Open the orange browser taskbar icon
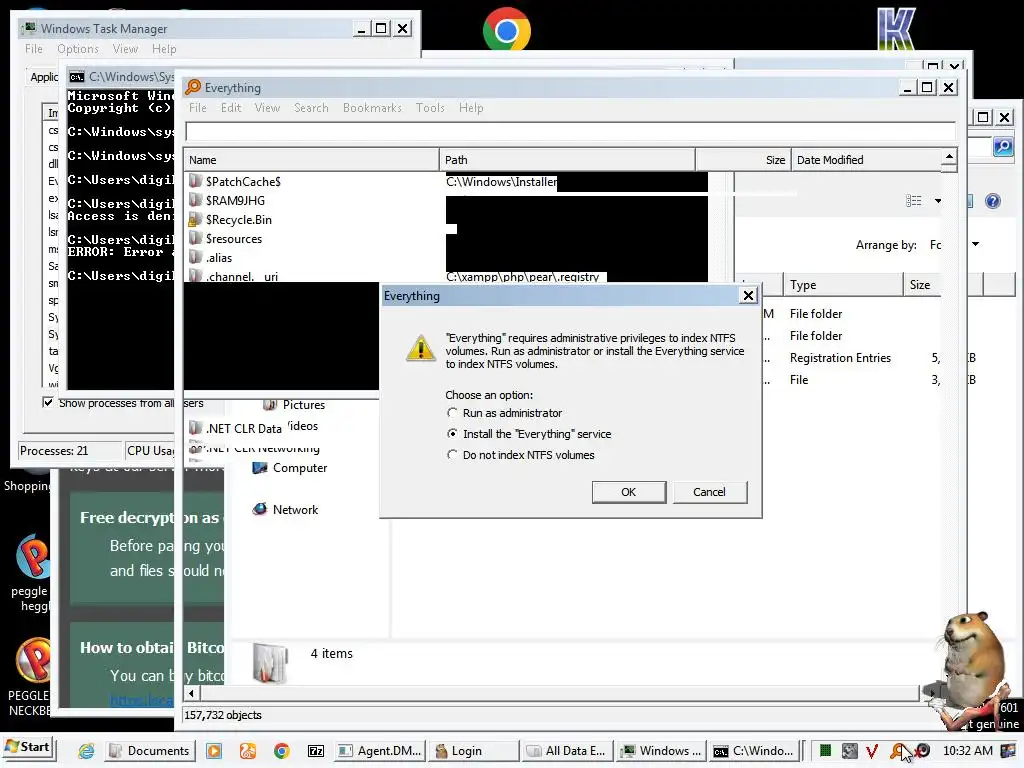 (248, 751)
